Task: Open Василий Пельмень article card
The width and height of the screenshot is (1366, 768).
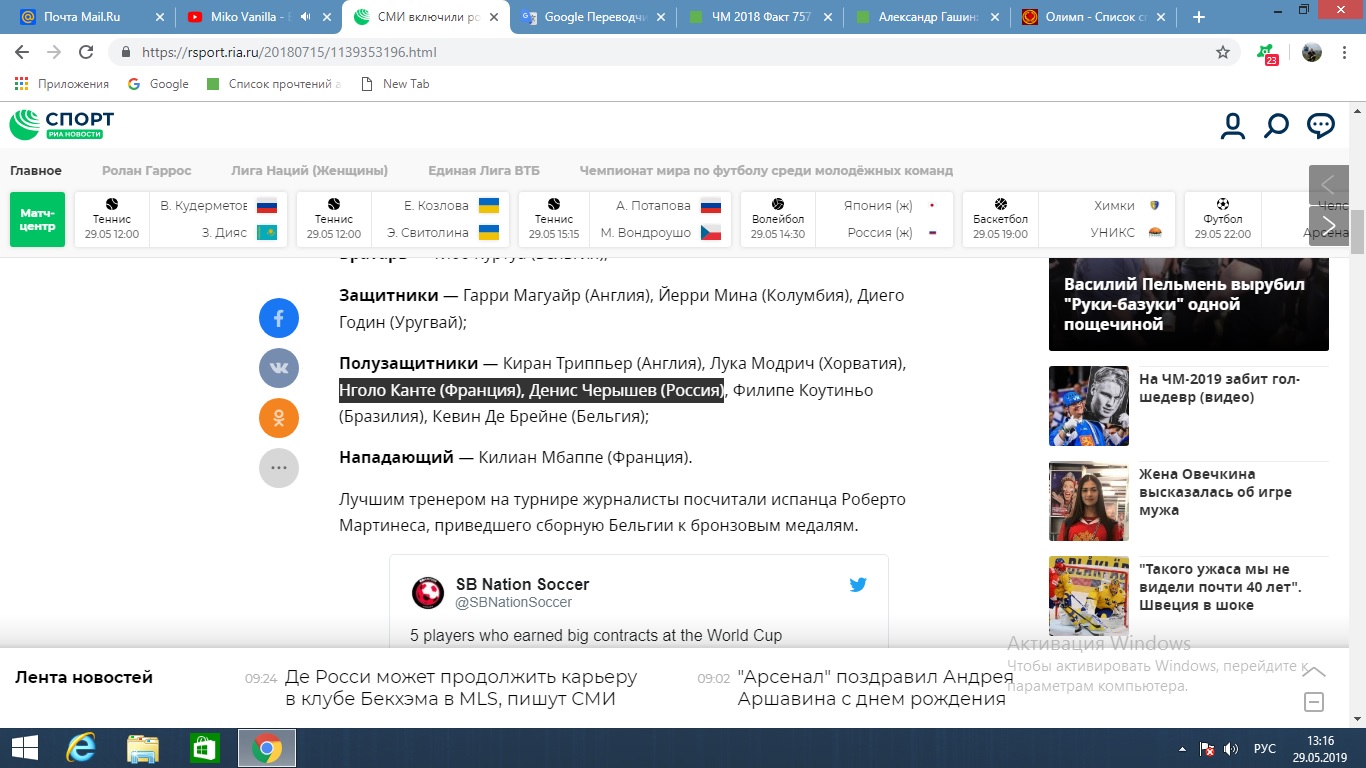Action: click(1189, 303)
